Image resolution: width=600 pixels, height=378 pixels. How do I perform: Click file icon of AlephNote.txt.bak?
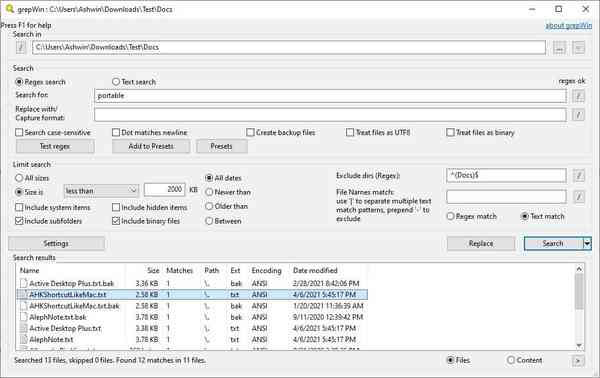pyautogui.click(x=23, y=317)
